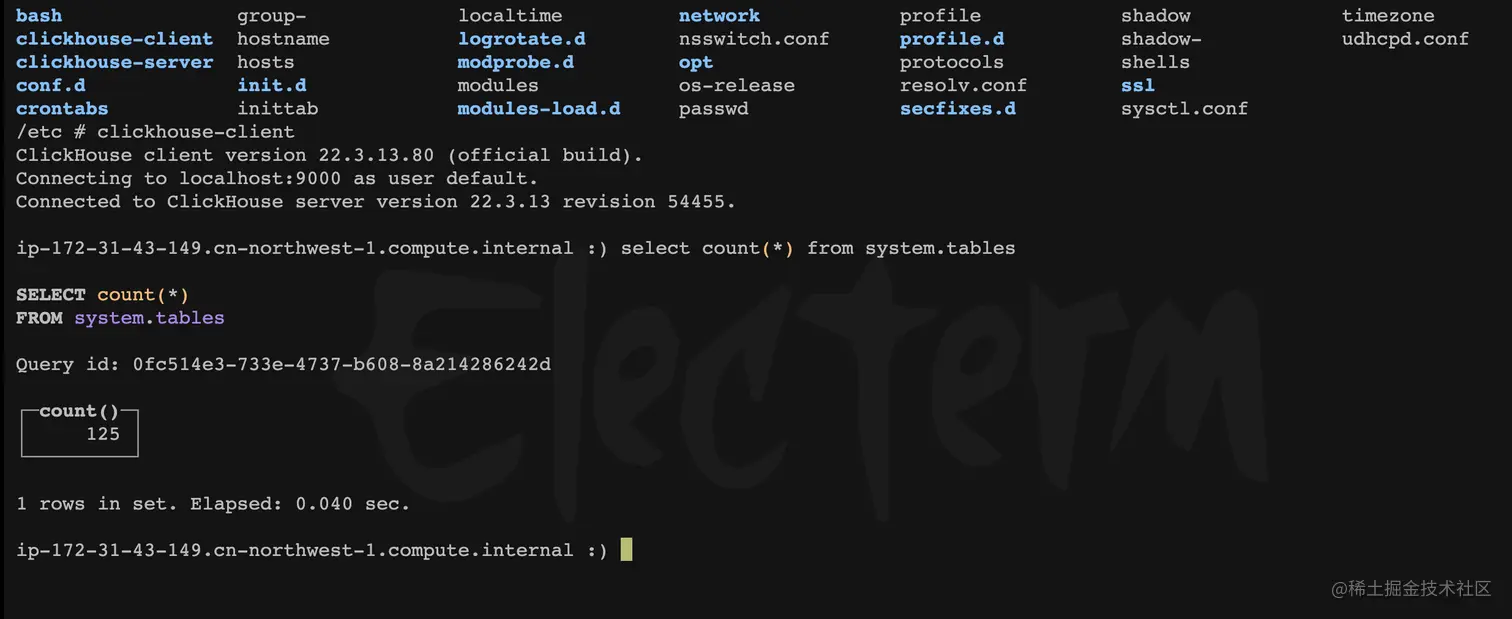Click the profile.d directory entry
This screenshot has width=1512, height=619.
pyautogui.click(x=951, y=39)
